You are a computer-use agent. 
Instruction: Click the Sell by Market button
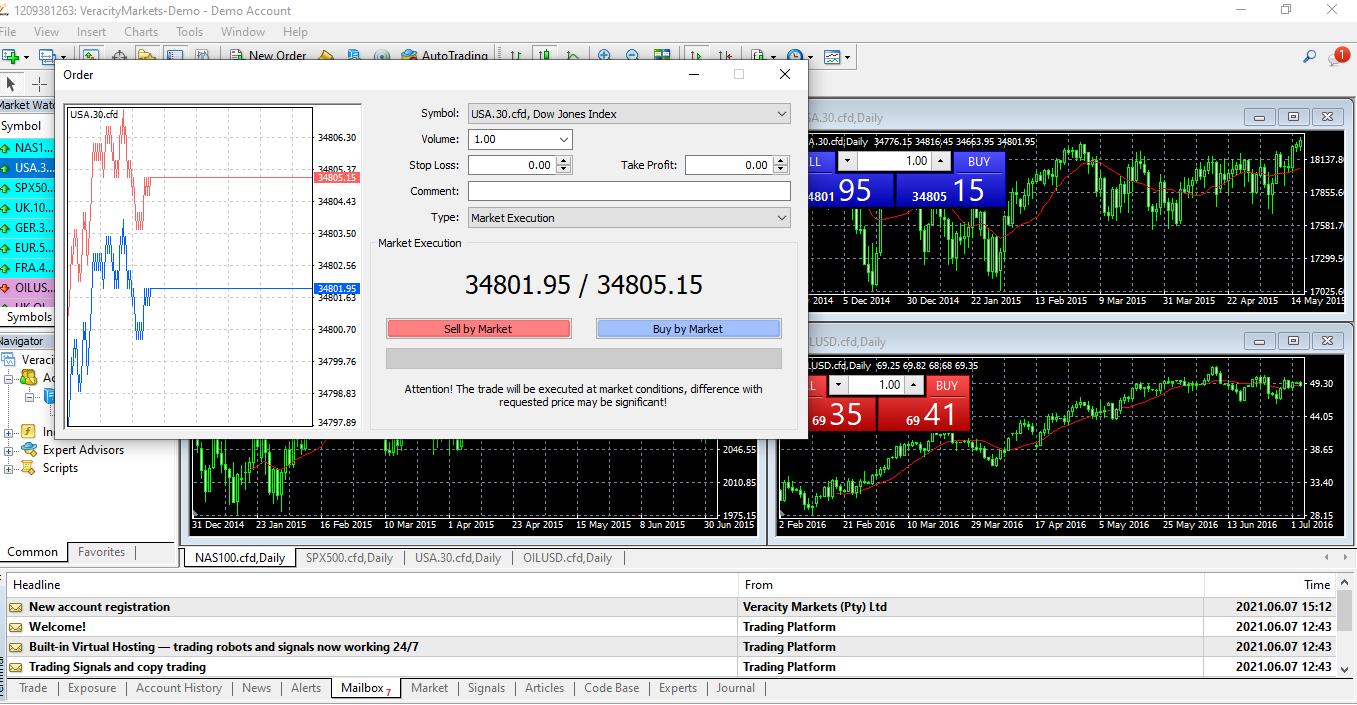click(478, 328)
